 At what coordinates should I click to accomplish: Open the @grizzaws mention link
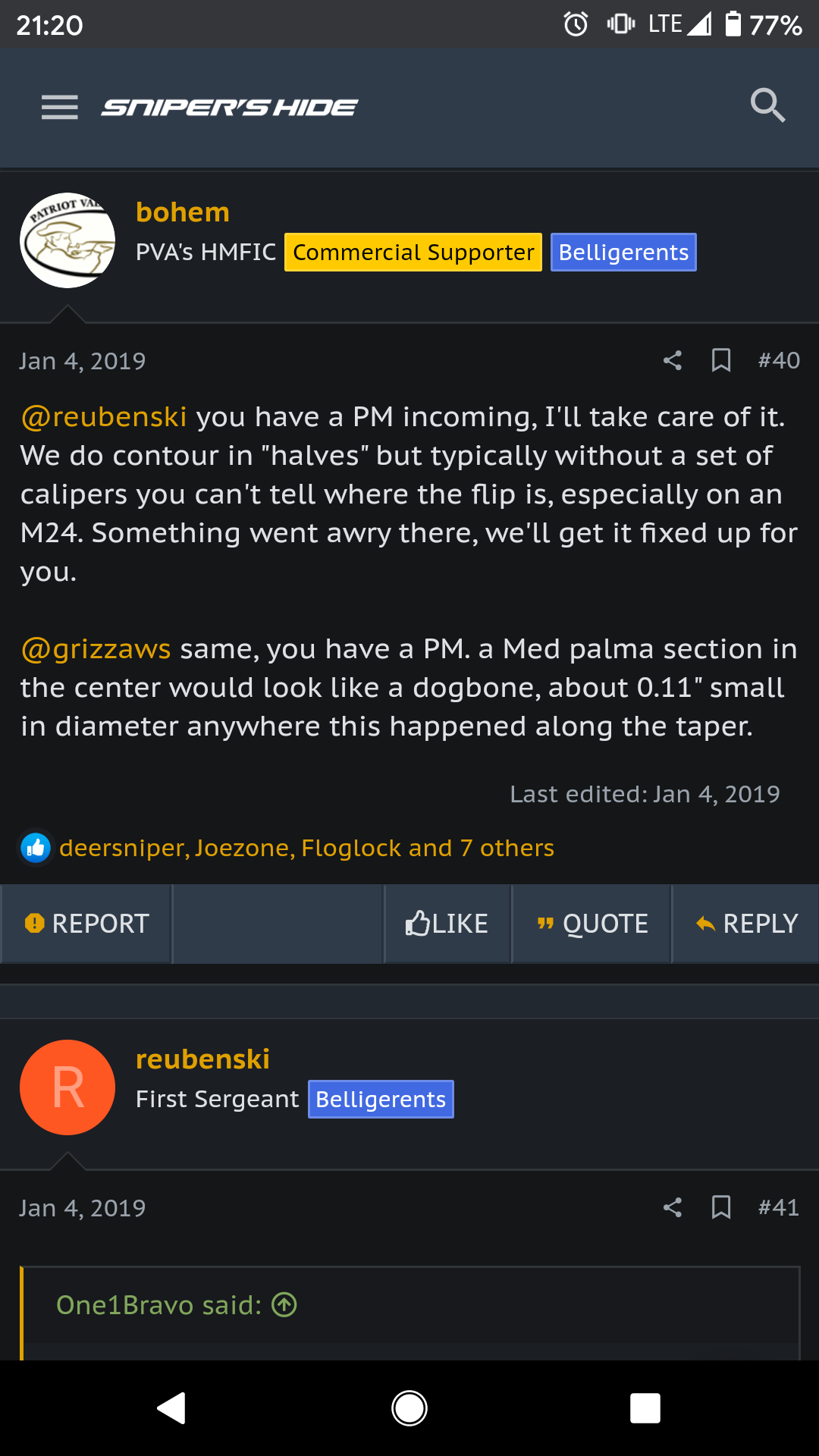(96, 649)
